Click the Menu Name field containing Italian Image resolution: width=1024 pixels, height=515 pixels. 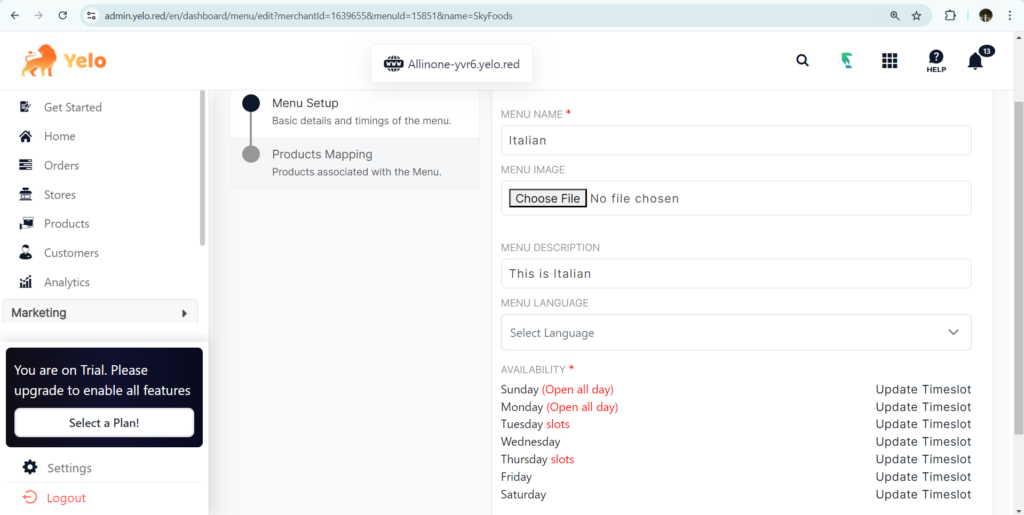736,140
